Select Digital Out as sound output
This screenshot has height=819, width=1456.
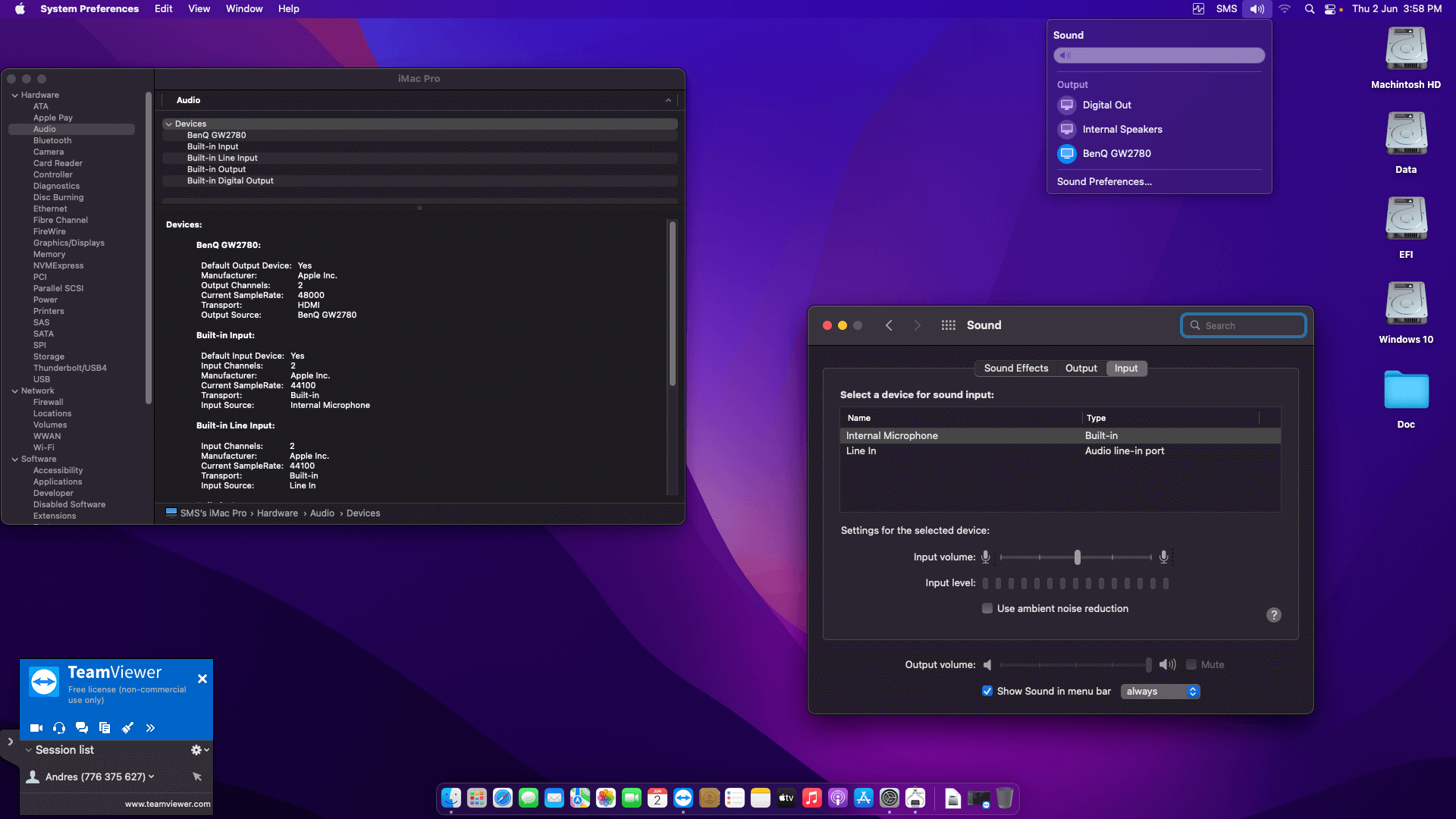(1159, 105)
